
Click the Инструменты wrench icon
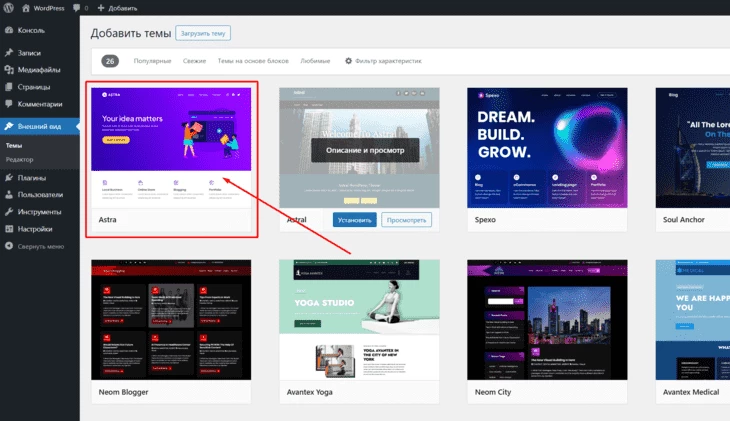[9, 211]
